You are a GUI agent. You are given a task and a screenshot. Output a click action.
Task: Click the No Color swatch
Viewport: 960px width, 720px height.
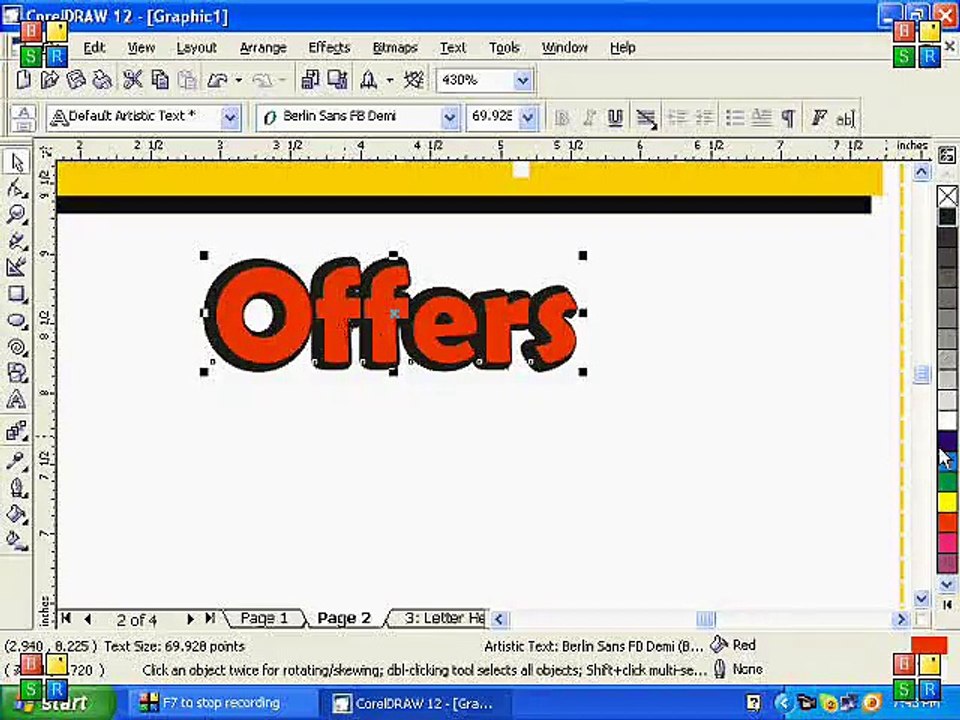947,197
